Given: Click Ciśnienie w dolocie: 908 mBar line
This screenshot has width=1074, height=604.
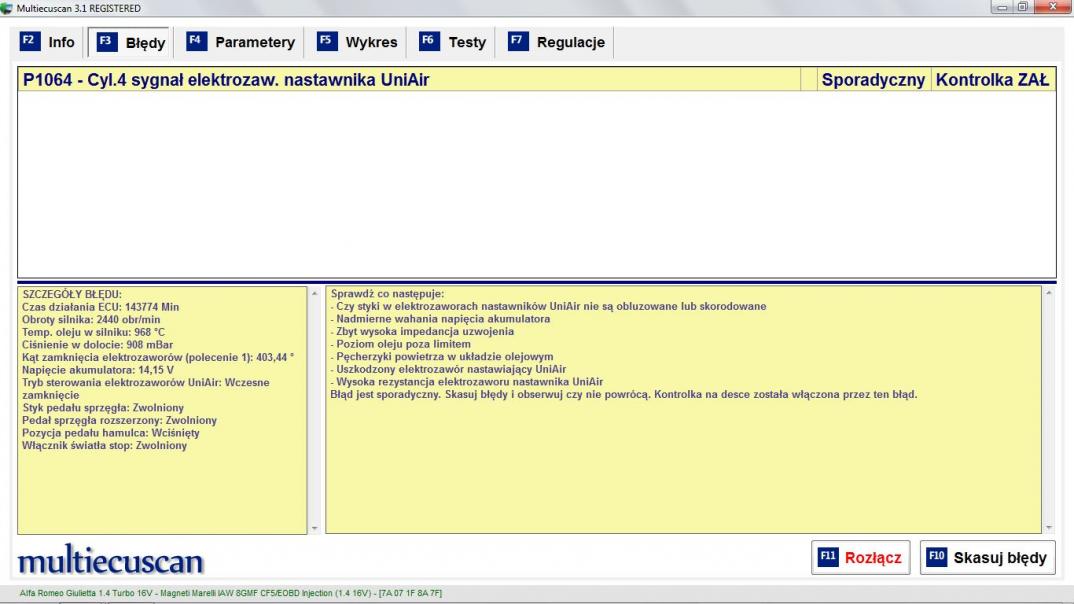Looking at the screenshot, I should [x=97, y=344].
